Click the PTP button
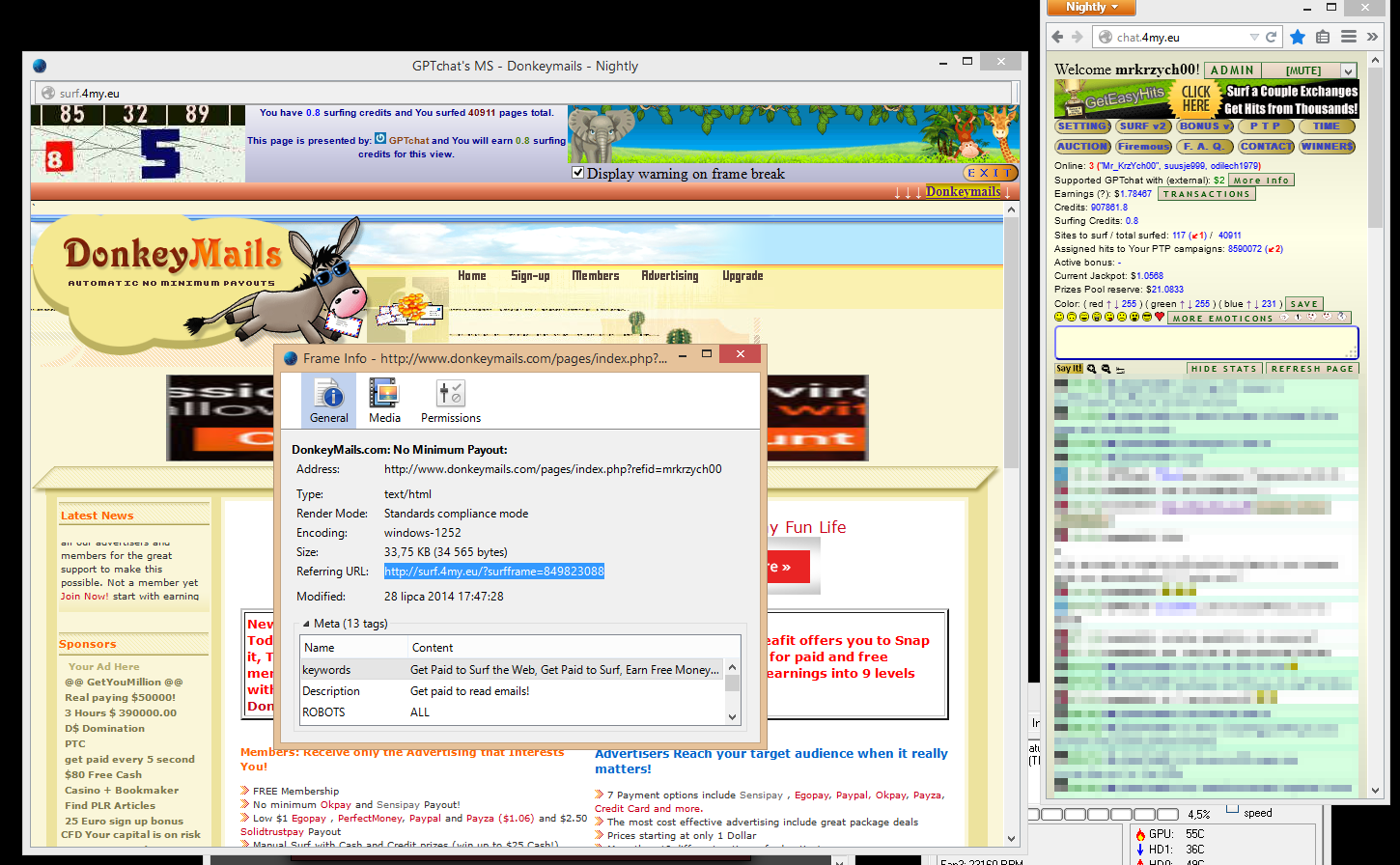 click(x=1266, y=126)
